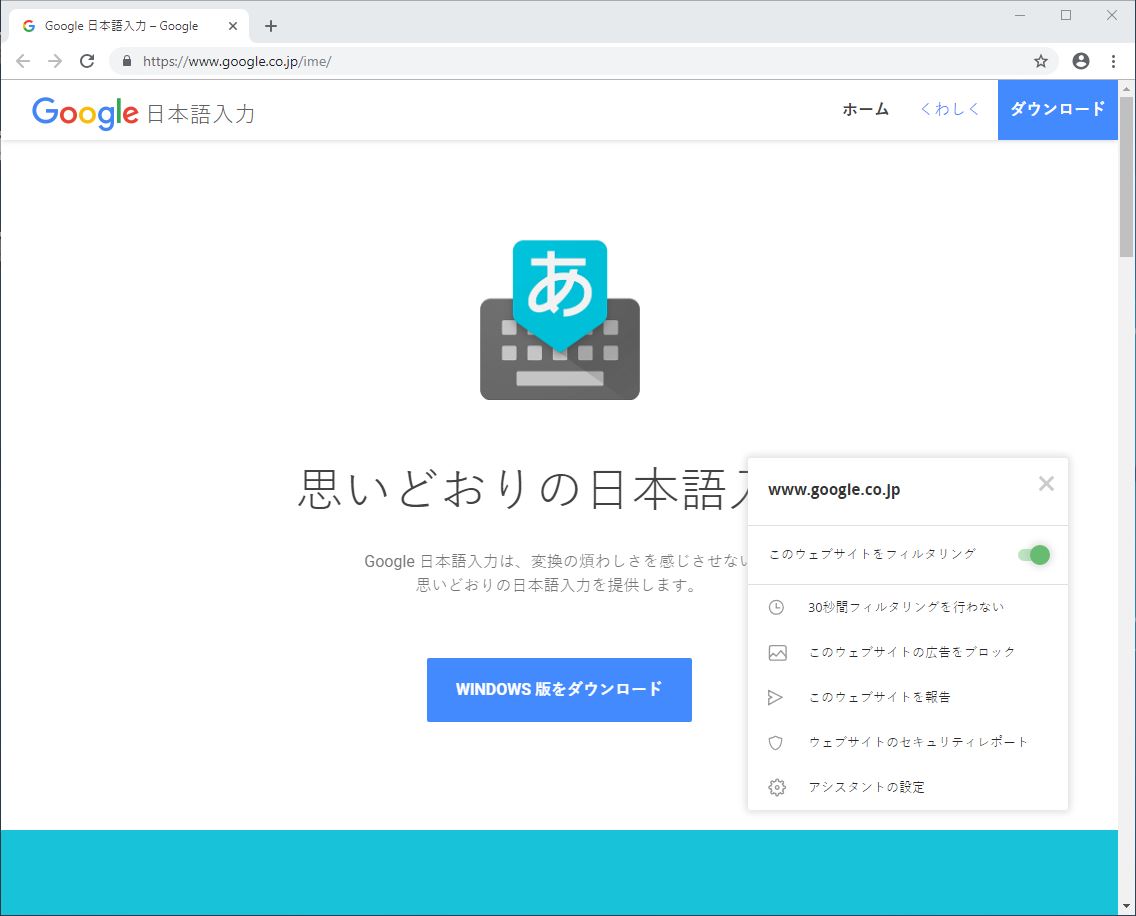Minimize the Chrome window
Screen dimensions: 1136x916
click(x=1020, y=15)
